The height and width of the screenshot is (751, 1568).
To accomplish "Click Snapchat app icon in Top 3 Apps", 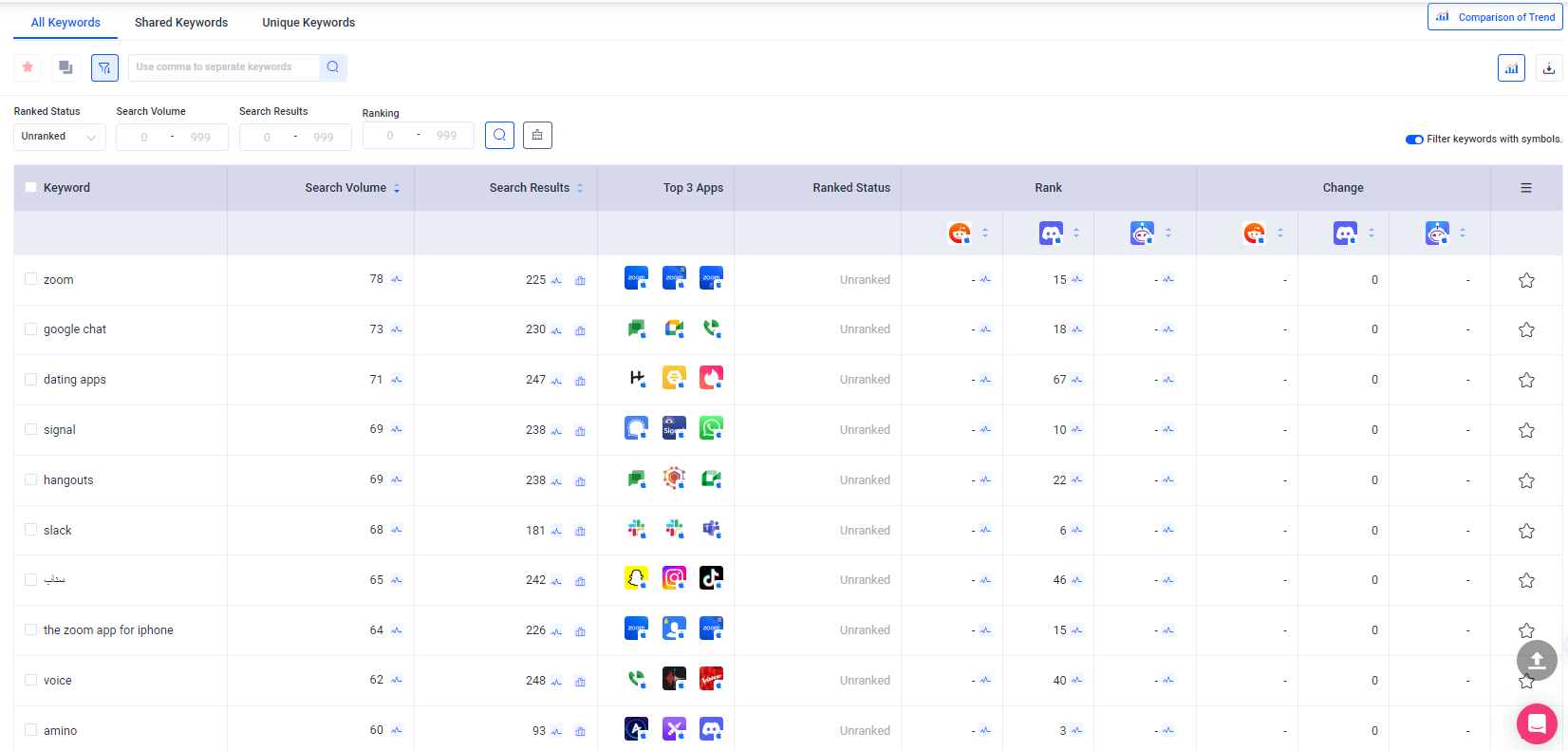I will click(x=636, y=578).
